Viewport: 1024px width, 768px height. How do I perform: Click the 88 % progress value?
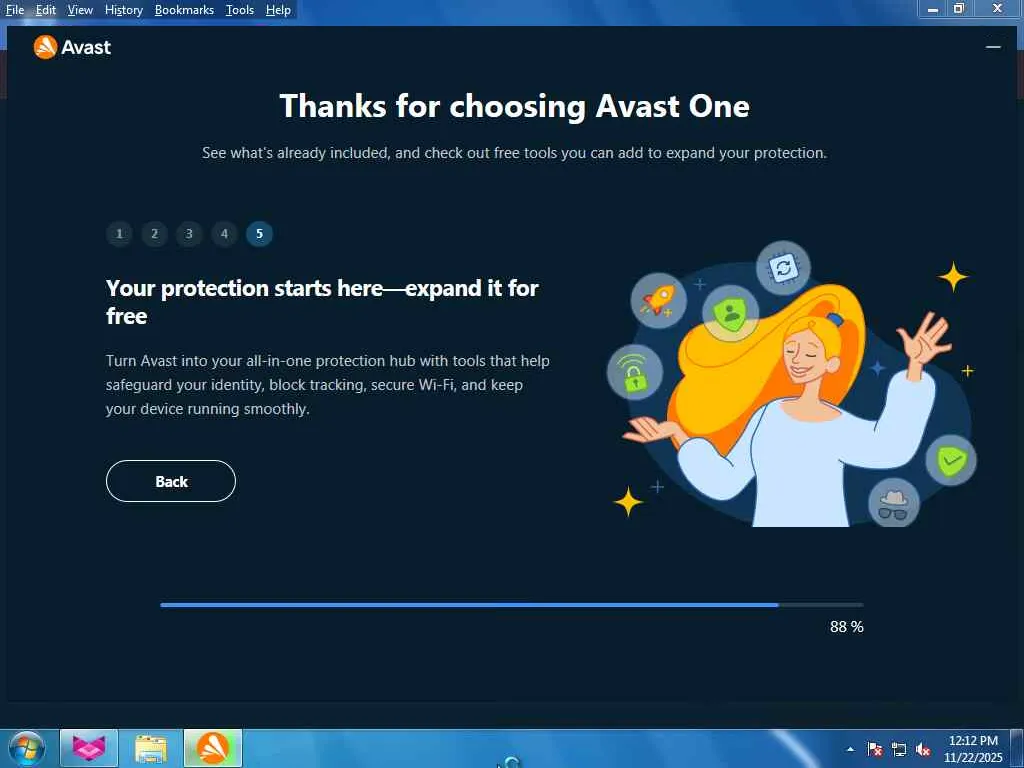coord(846,627)
